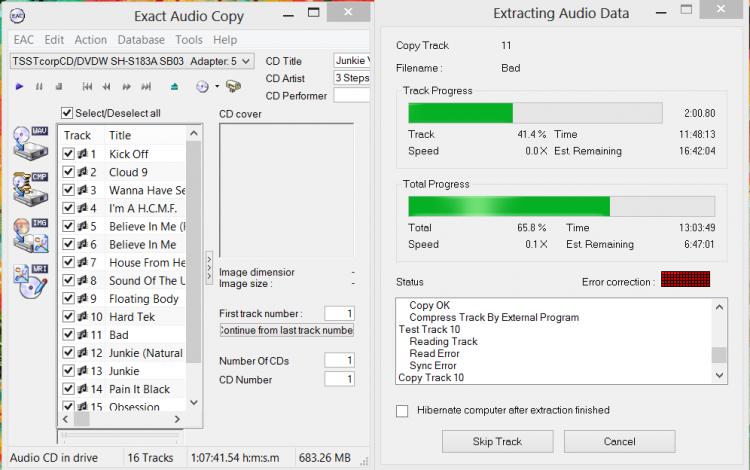Open the Database menu
This screenshot has height=470, width=750.
[141, 40]
